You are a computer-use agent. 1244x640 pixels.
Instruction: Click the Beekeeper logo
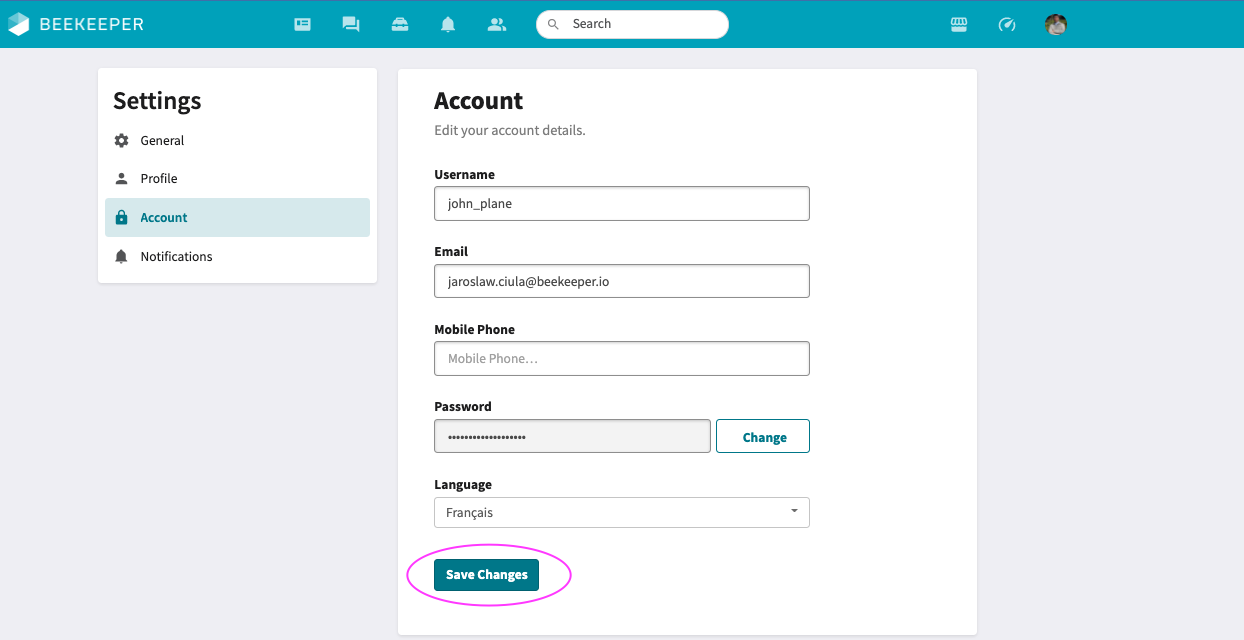[76, 24]
